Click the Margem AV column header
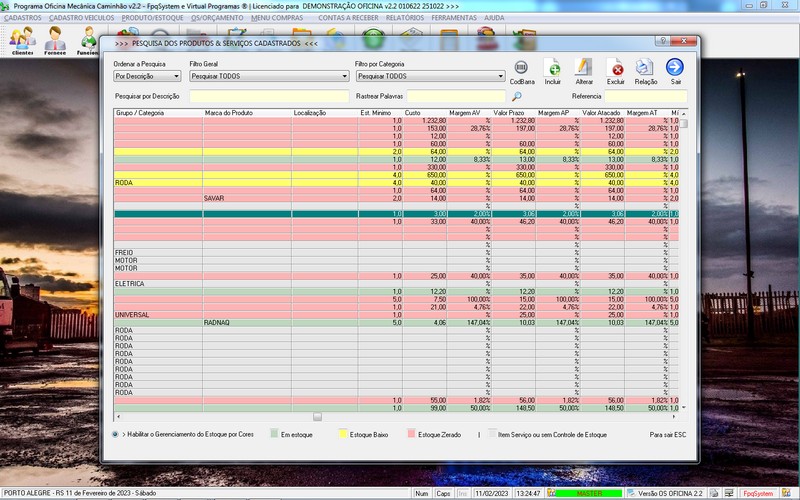 point(469,113)
